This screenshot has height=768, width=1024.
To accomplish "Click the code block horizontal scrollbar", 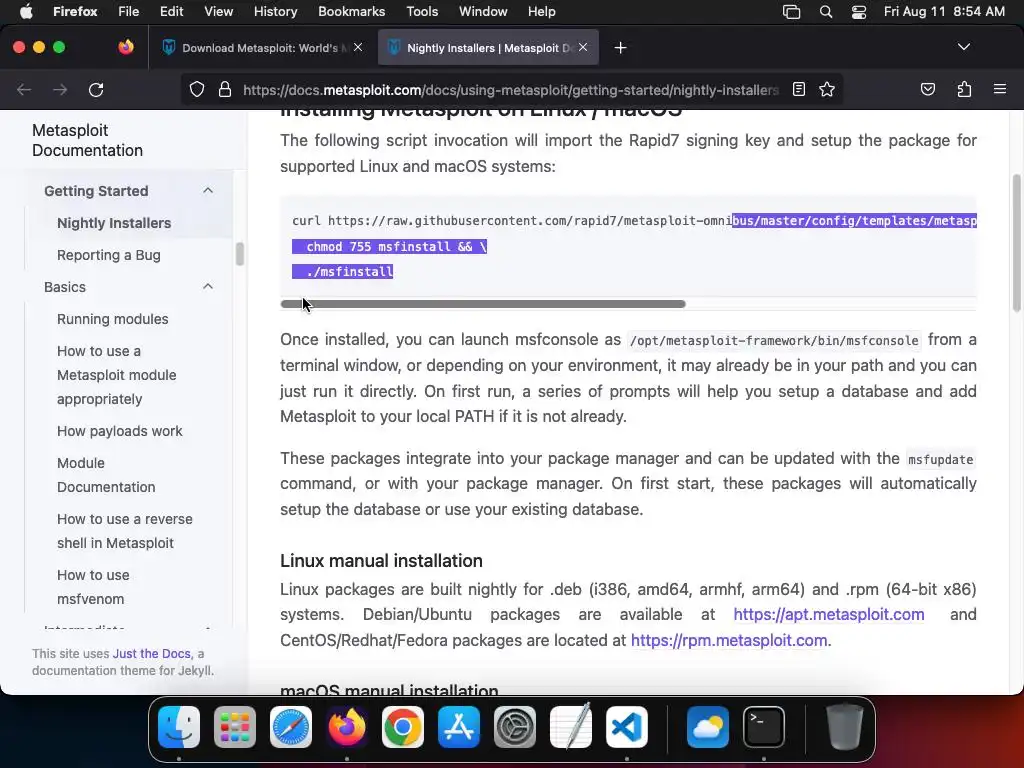I will (483, 304).
